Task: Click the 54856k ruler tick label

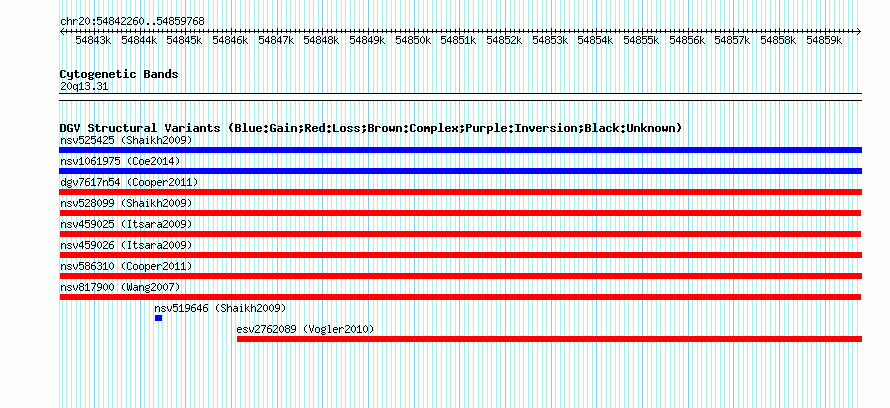Action: (x=687, y=40)
